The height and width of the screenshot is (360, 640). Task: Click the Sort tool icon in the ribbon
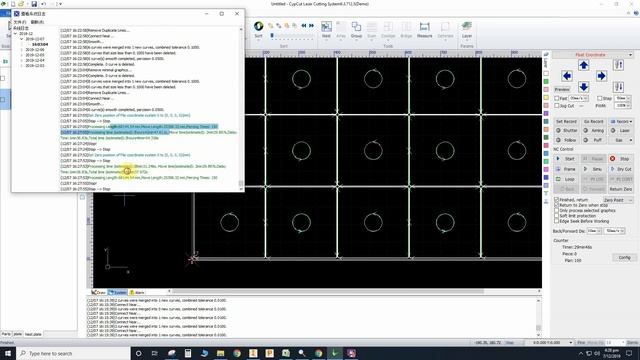pyautogui.click(x=258, y=27)
